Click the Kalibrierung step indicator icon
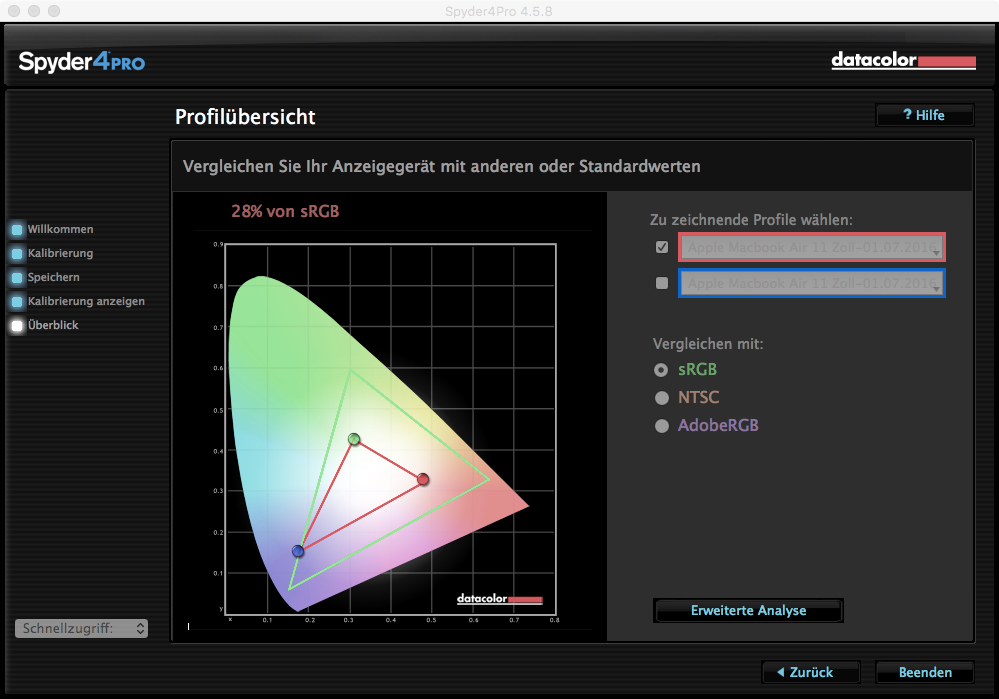 pyautogui.click(x=17, y=253)
